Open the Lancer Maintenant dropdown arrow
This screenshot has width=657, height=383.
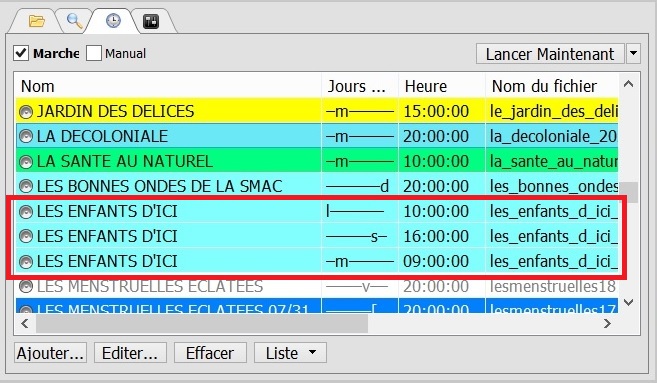(x=634, y=54)
